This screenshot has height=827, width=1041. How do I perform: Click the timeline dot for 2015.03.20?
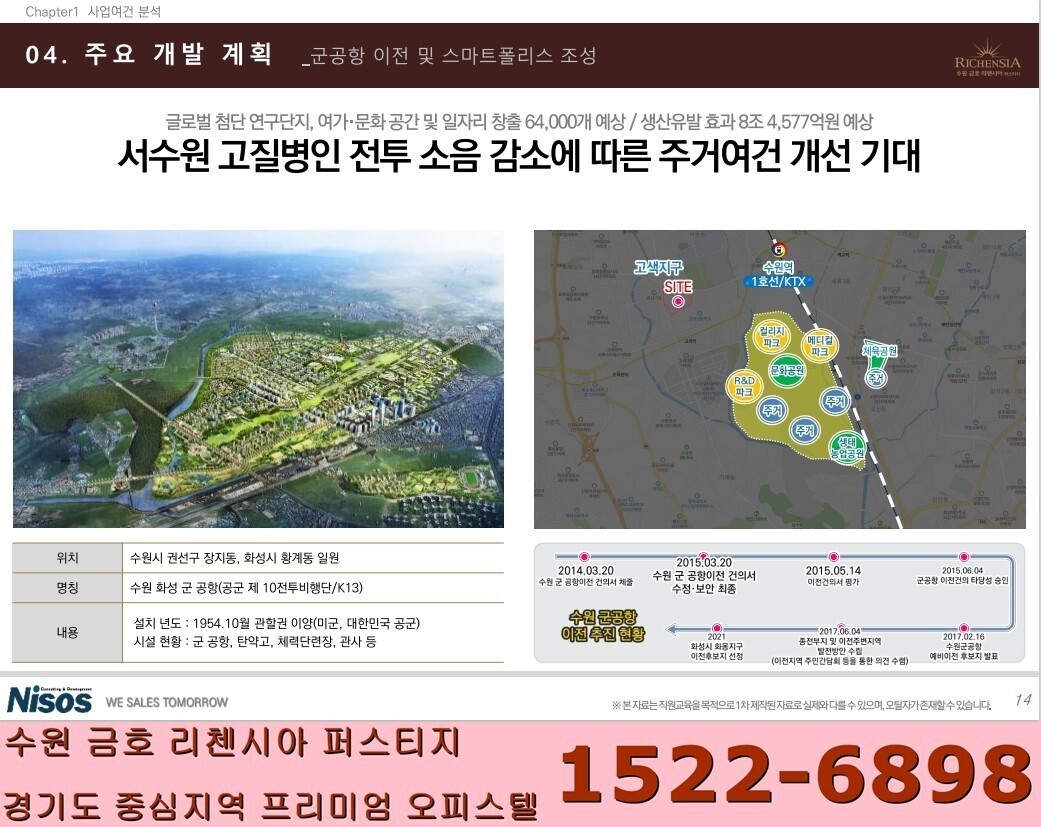pyautogui.click(x=703, y=557)
